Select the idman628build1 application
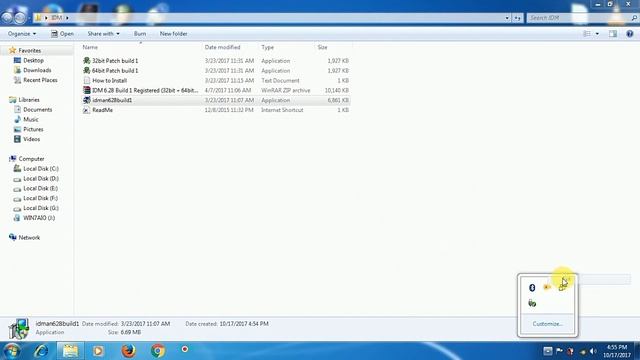640x360 pixels. tap(216, 100)
